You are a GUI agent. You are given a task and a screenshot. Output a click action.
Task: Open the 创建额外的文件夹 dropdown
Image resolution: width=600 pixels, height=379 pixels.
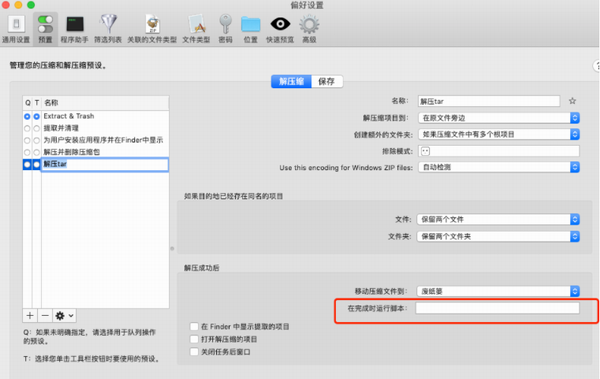499,134
